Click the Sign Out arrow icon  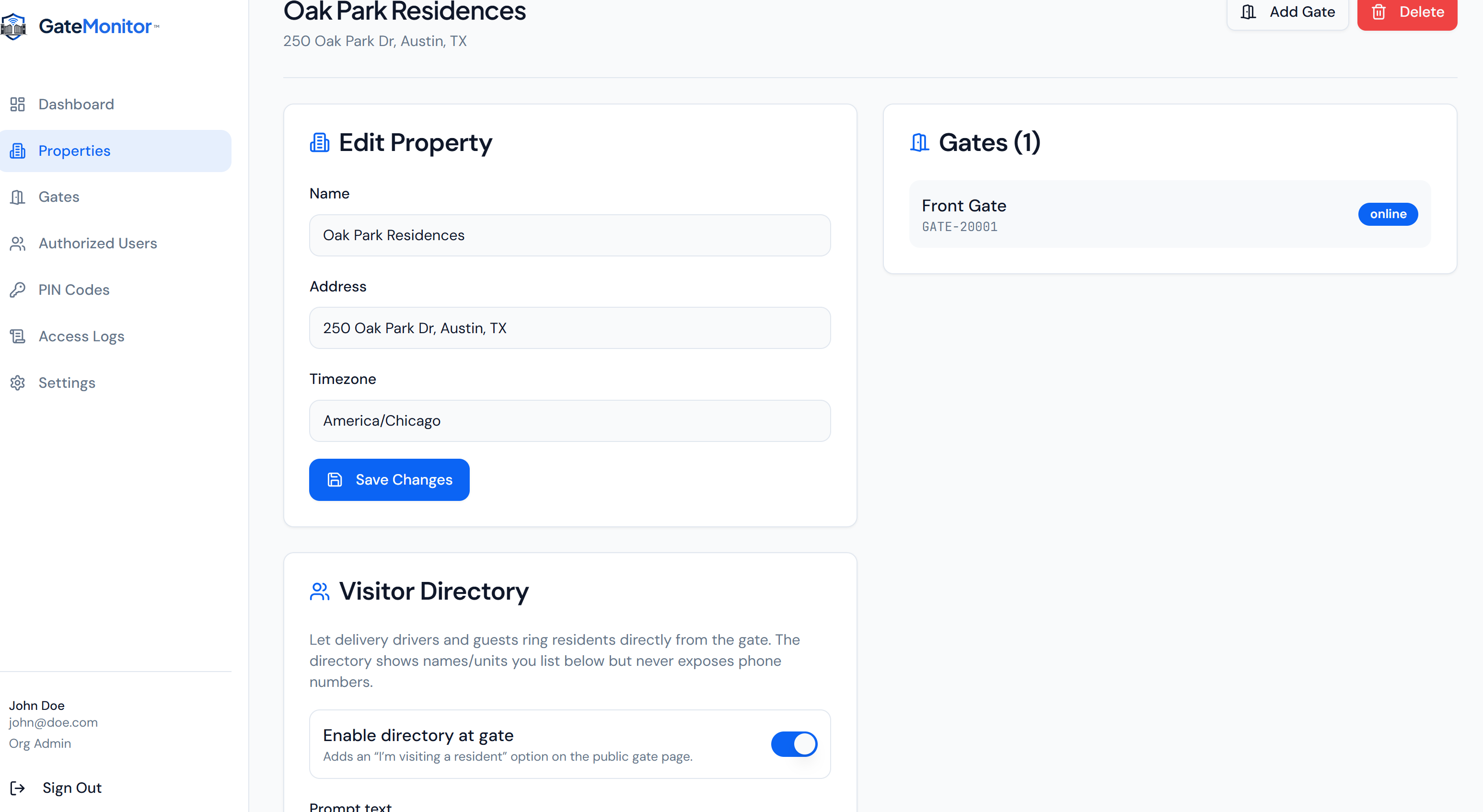(x=18, y=788)
